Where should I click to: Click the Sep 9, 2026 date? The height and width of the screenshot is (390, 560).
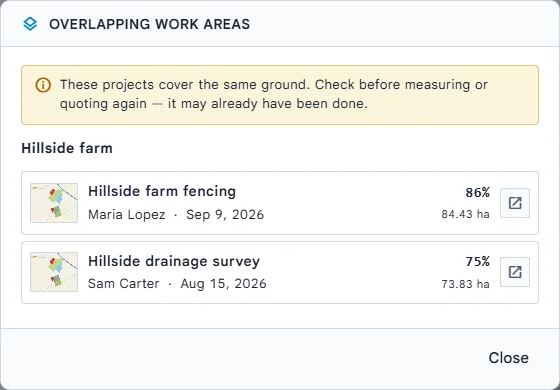point(225,215)
